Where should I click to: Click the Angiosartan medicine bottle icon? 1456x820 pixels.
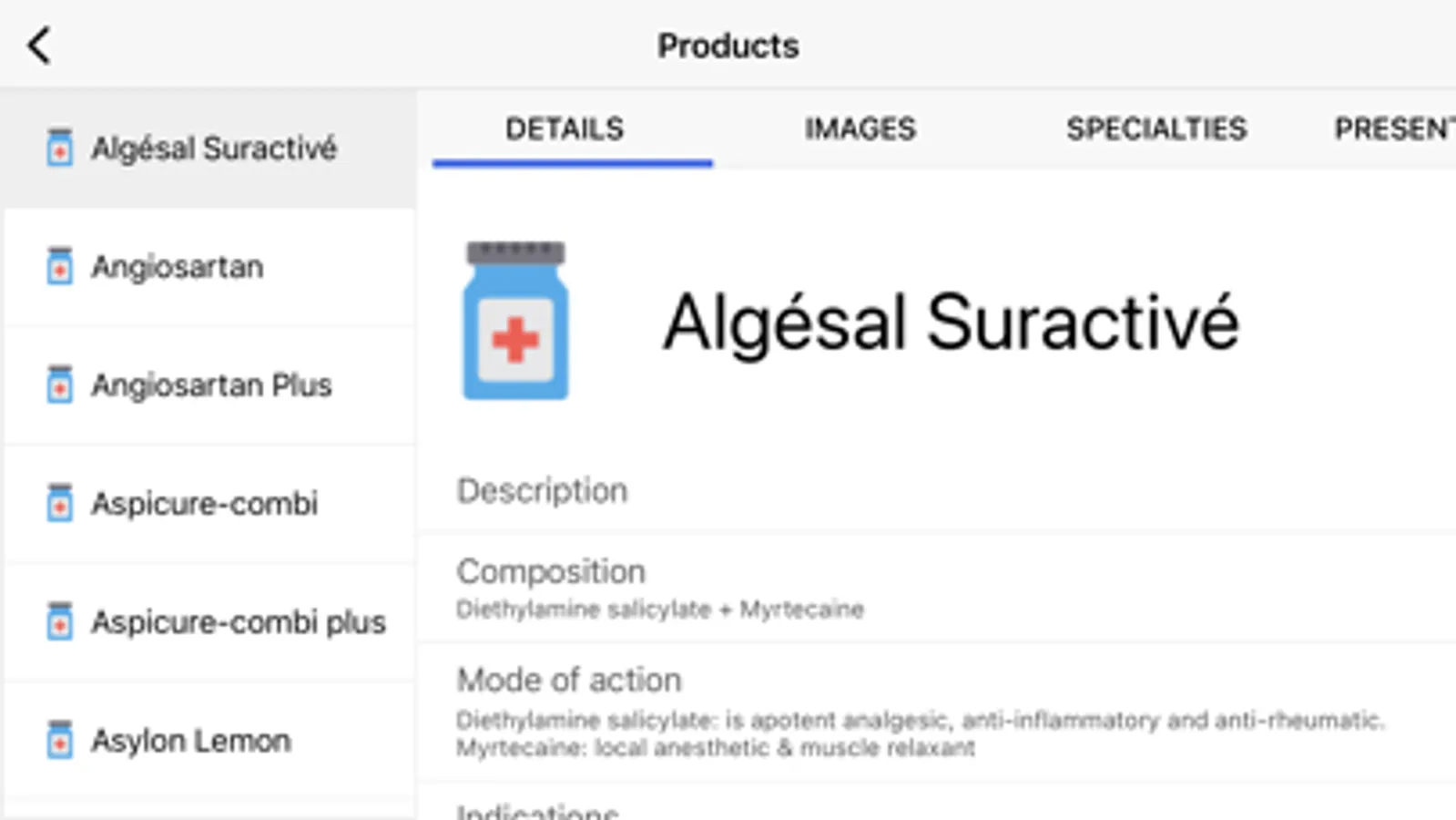pos(60,266)
